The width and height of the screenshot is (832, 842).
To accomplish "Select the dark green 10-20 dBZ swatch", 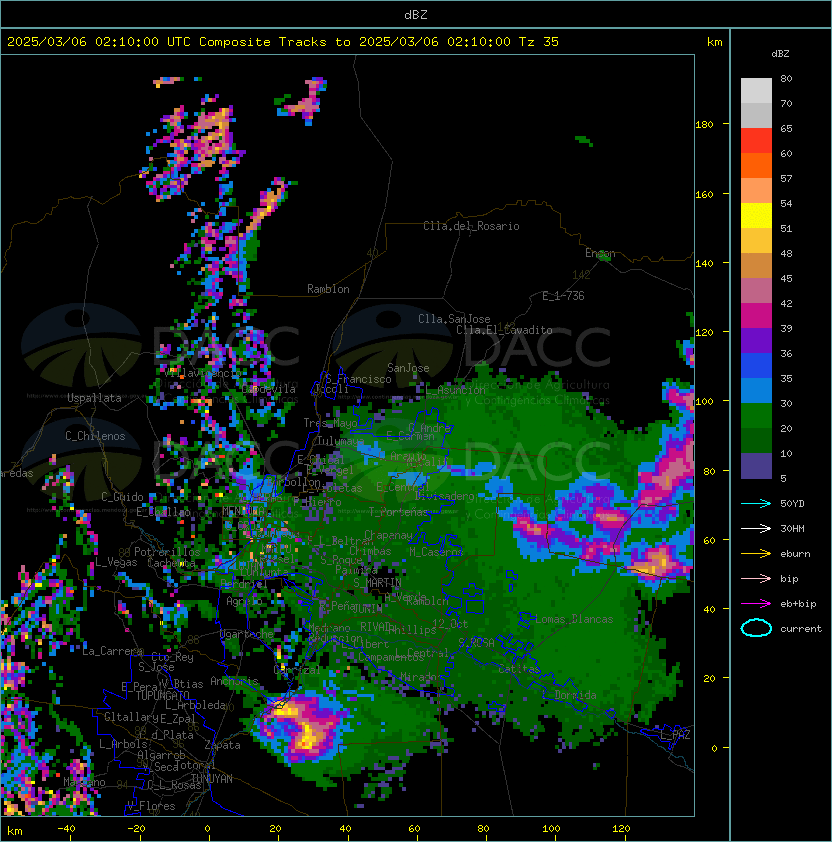I will [756, 440].
